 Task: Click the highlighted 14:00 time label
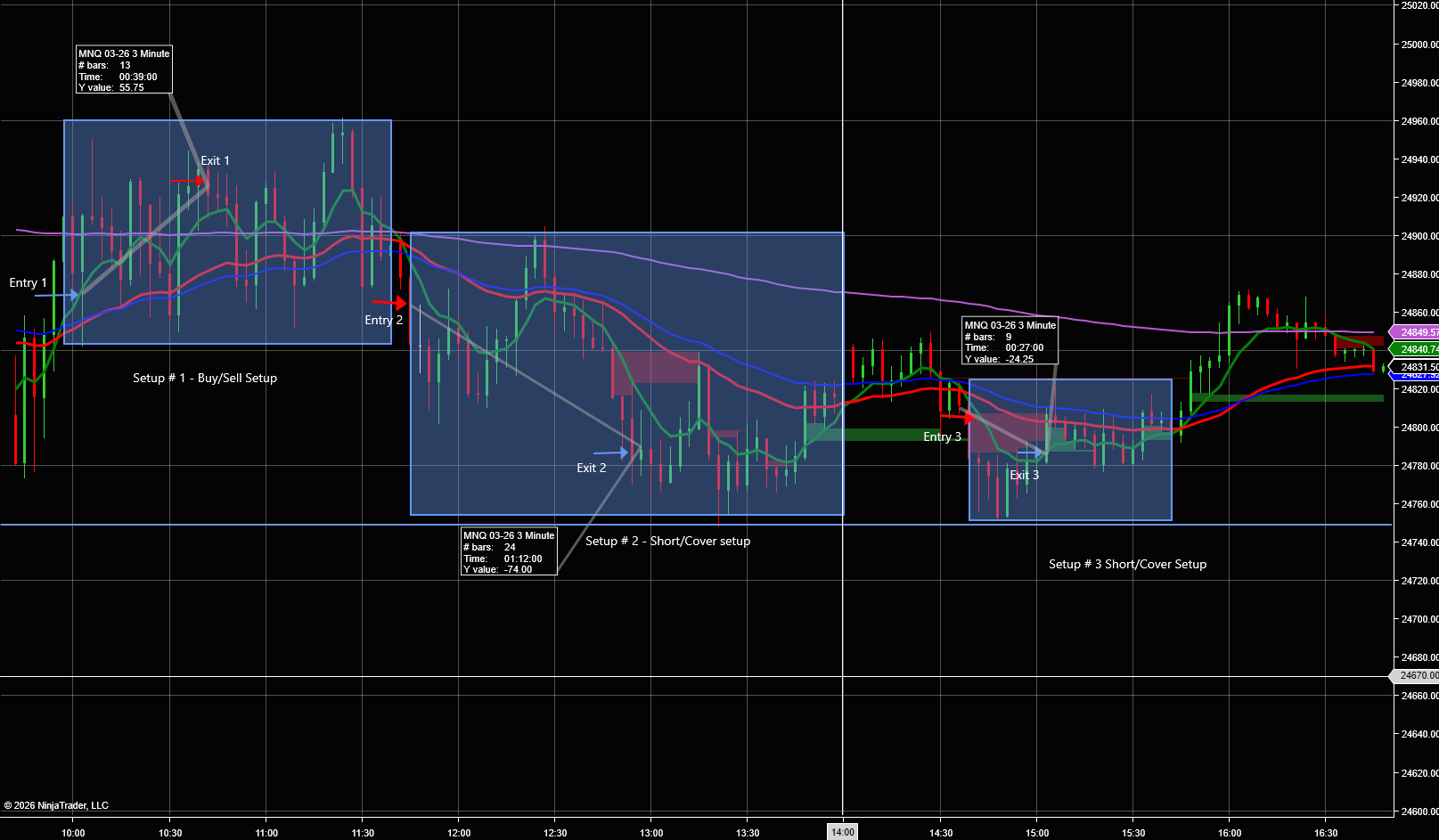pyautogui.click(x=843, y=832)
